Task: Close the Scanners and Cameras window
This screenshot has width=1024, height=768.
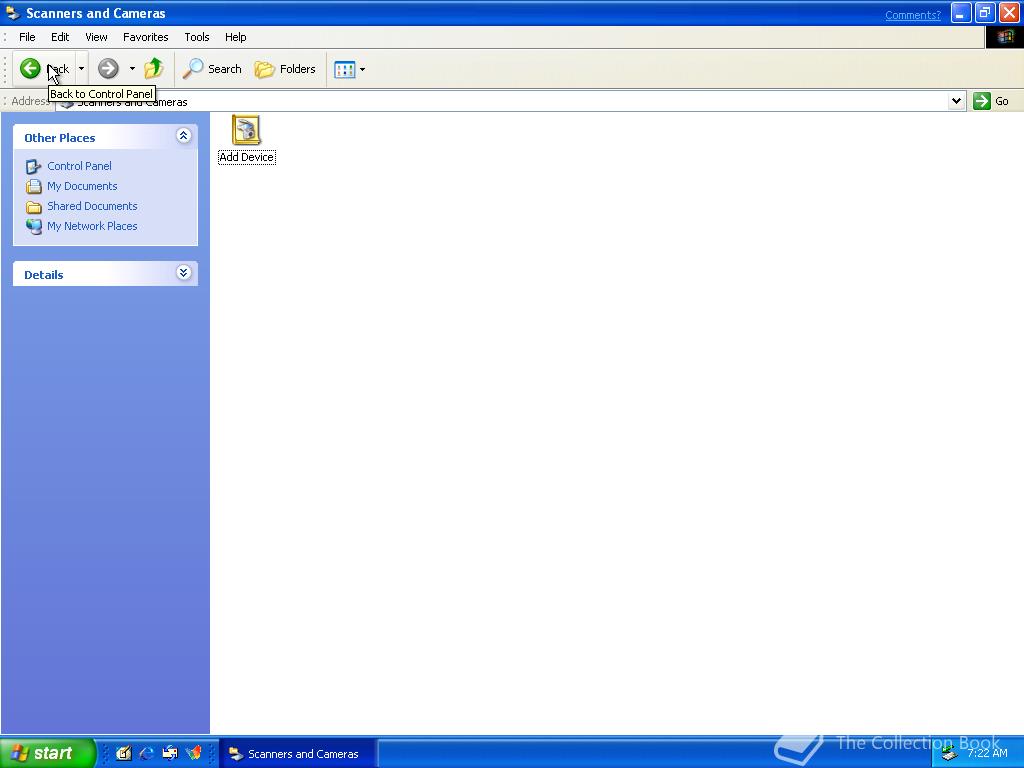Action: pyautogui.click(x=1009, y=13)
